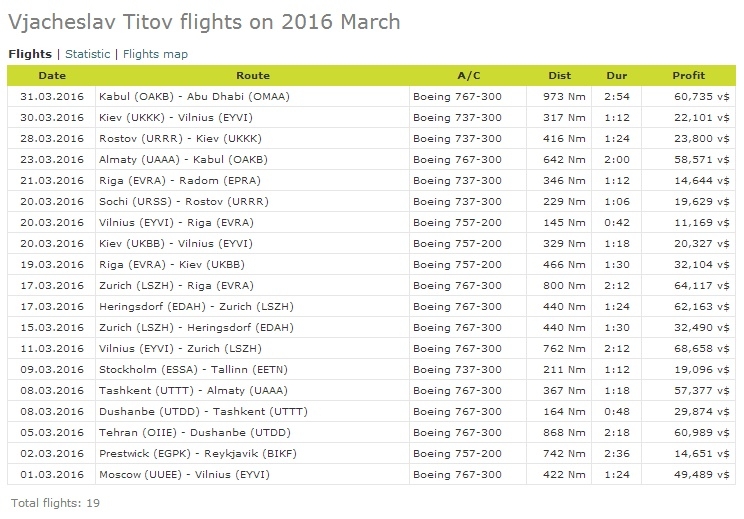Select the Flights tab
Viewport: 744px width, 519px height.
click(x=30, y=54)
